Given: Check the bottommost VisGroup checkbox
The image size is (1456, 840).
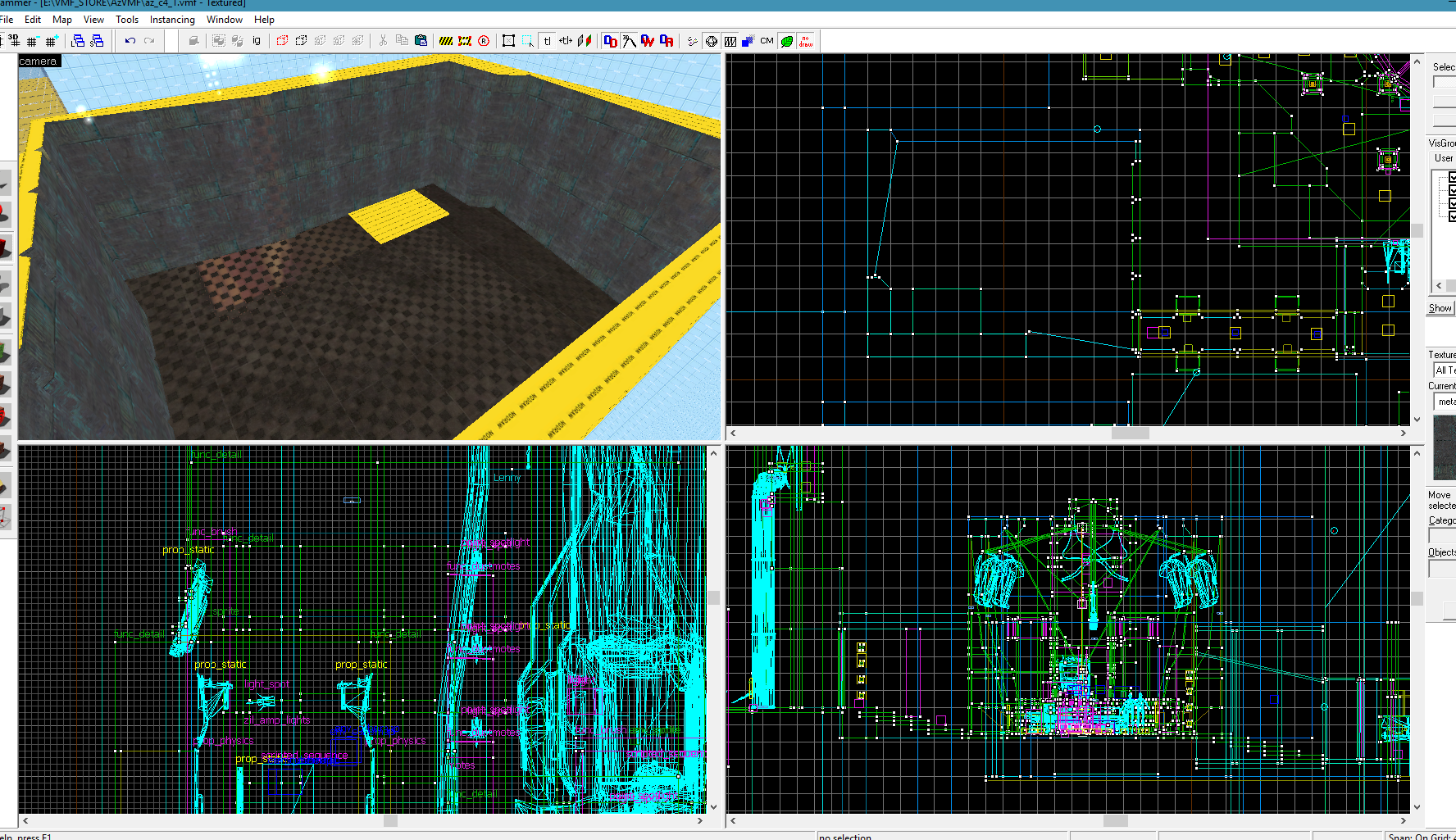Looking at the screenshot, I should tap(1452, 216).
